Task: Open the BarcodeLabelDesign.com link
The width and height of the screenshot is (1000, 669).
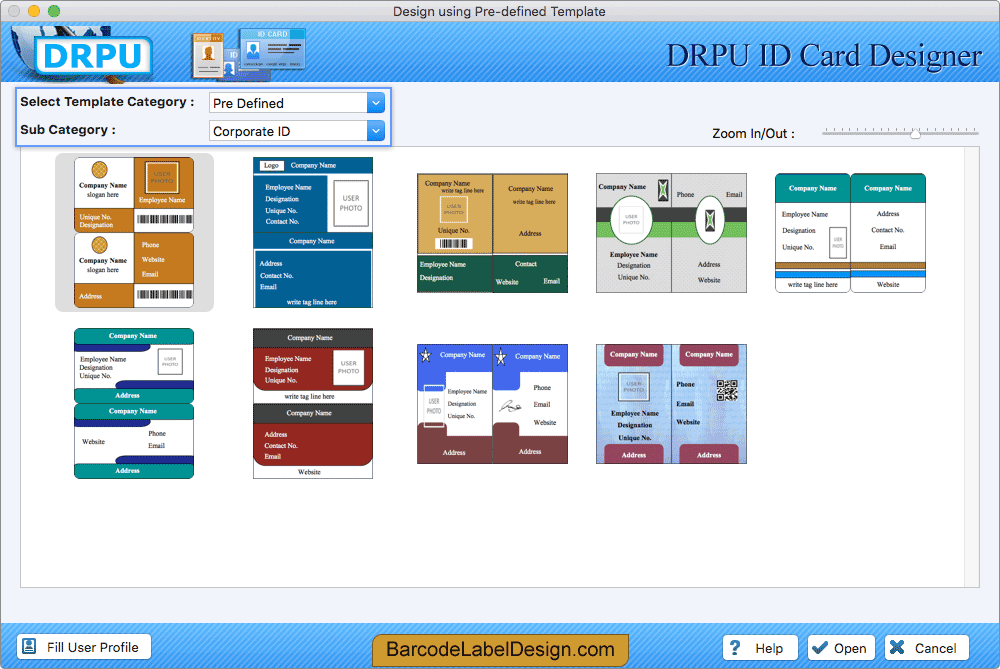Action: pos(501,649)
